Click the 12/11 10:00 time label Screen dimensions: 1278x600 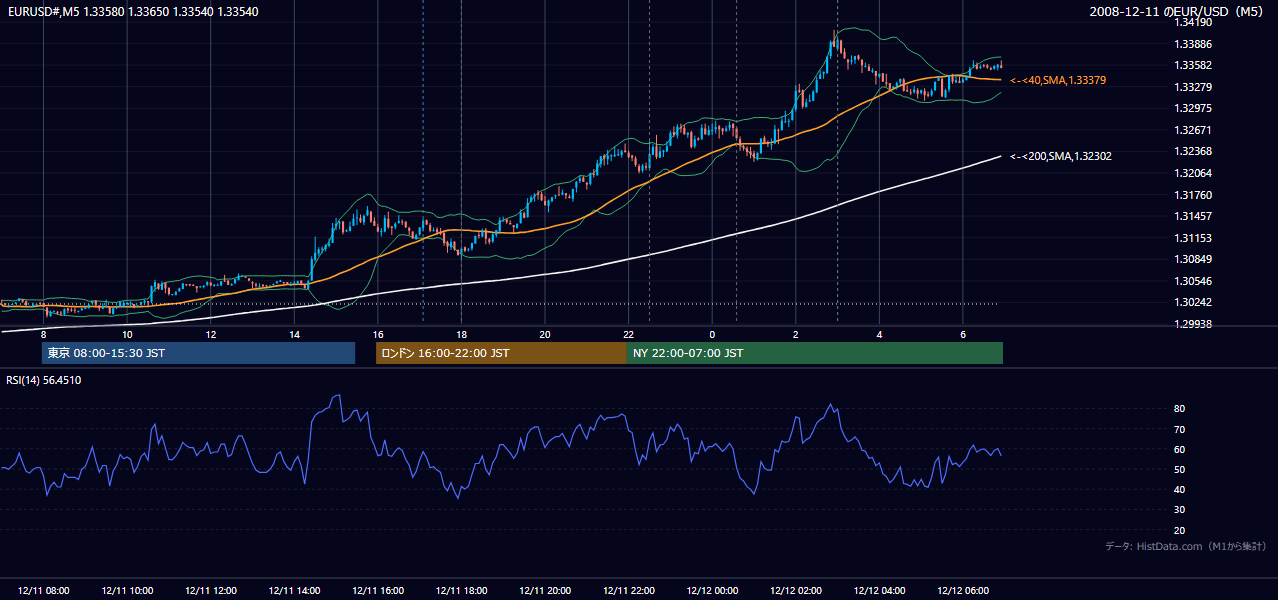point(127,591)
